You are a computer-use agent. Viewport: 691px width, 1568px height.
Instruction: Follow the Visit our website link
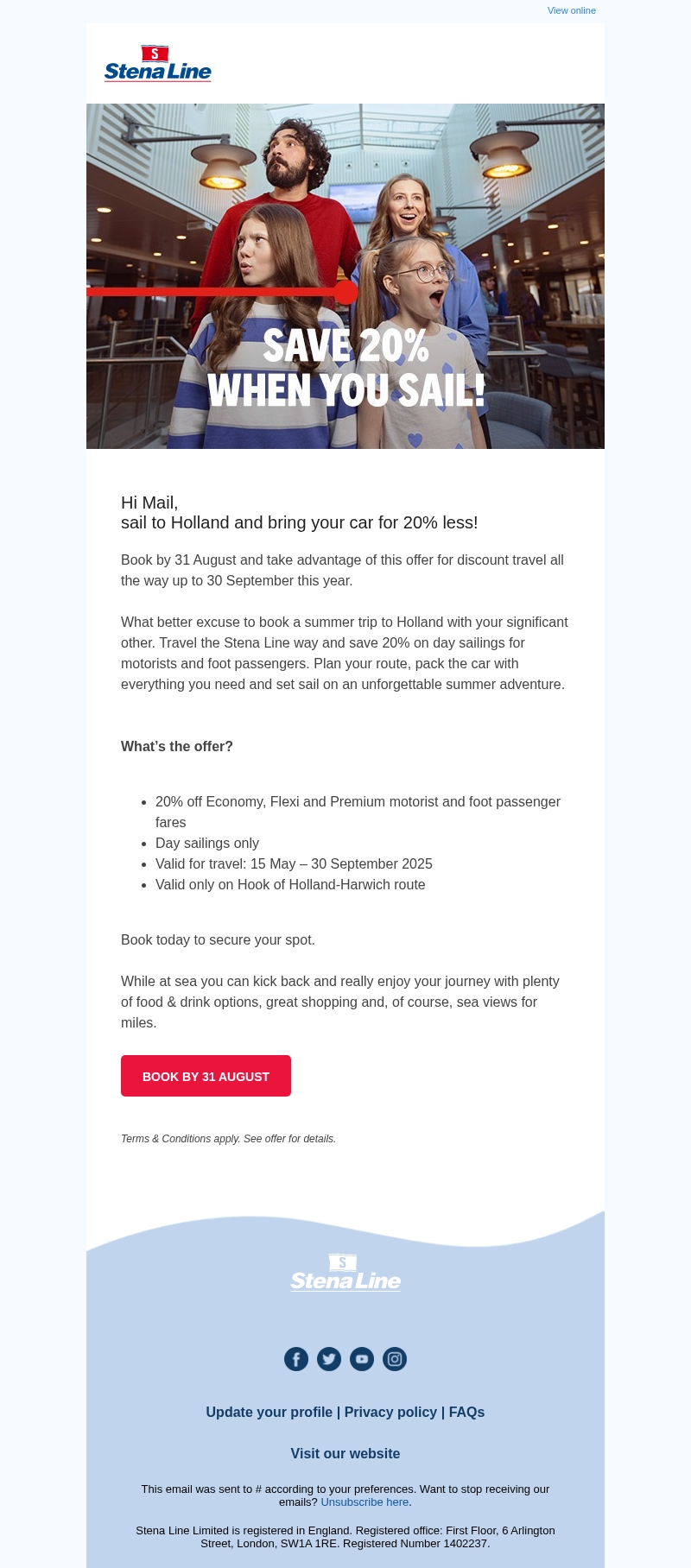345,1454
